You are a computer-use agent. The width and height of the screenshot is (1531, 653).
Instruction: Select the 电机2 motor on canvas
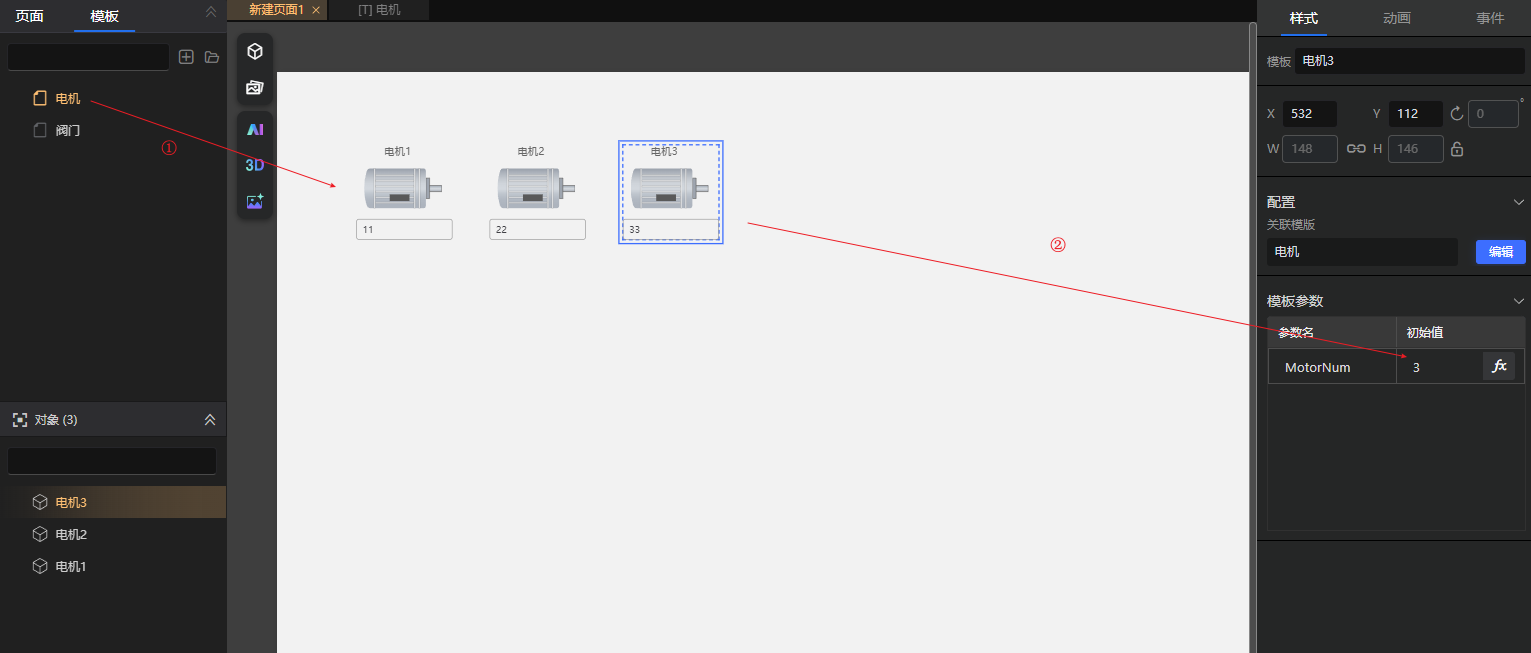click(x=536, y=188)
